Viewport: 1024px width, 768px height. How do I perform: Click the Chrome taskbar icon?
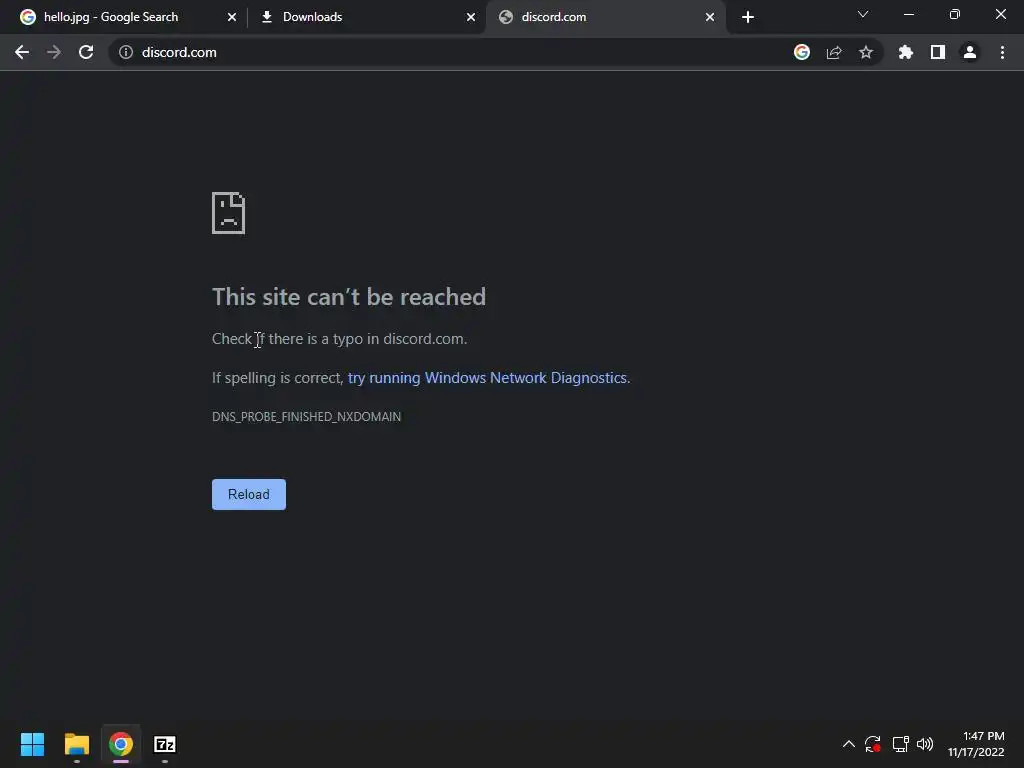click(121, 744)
